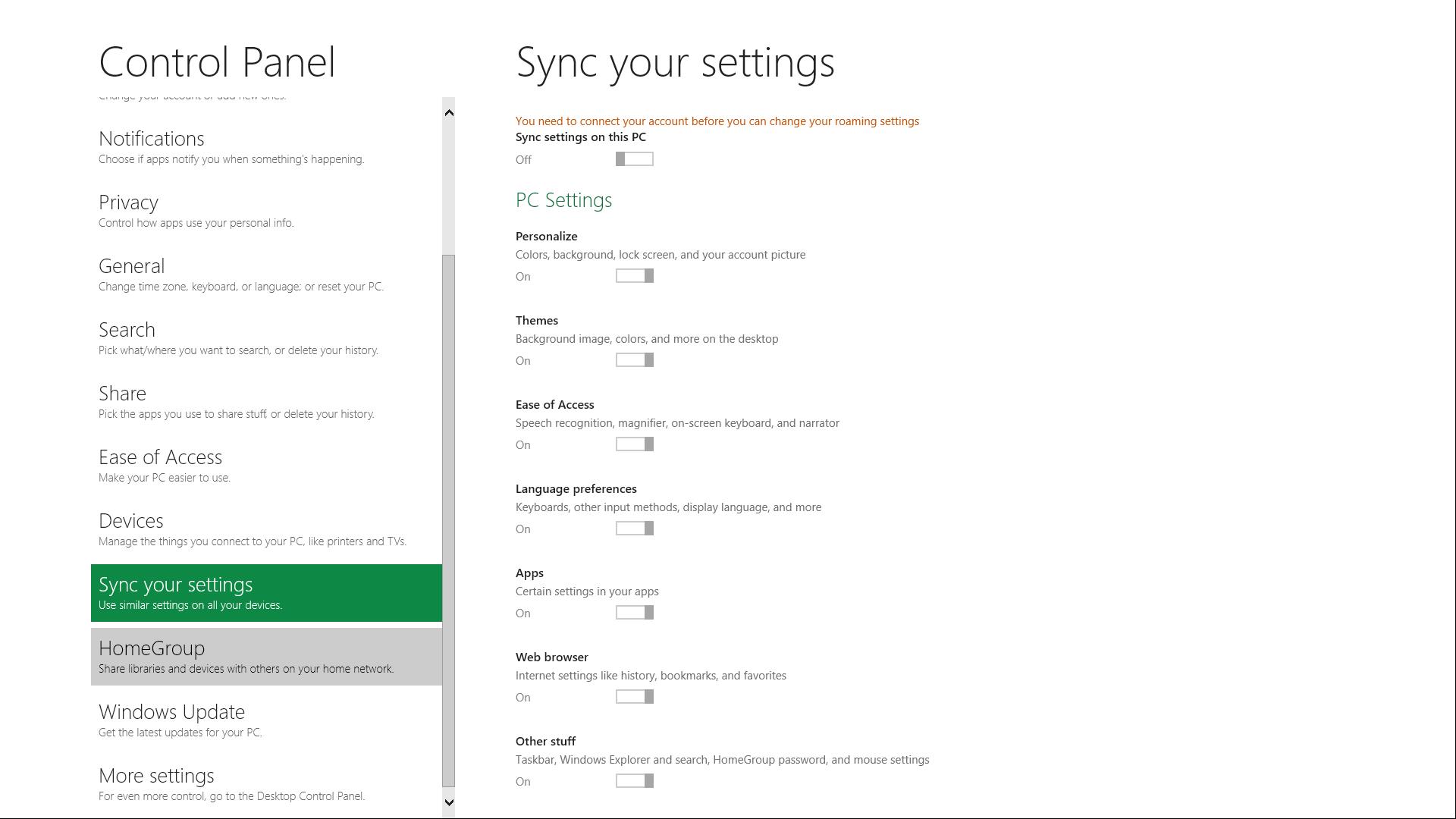1456x819 pixels.
Task: Go to the Search settings category
Action: click(266, 338)
